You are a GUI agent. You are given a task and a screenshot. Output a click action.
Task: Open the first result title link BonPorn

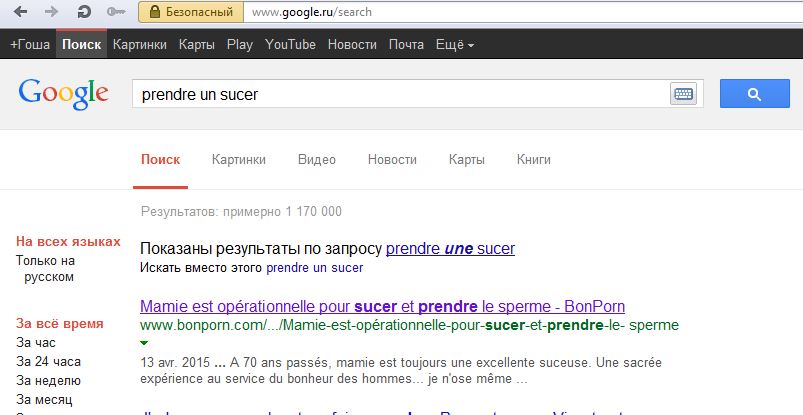[x=382, y=306]
